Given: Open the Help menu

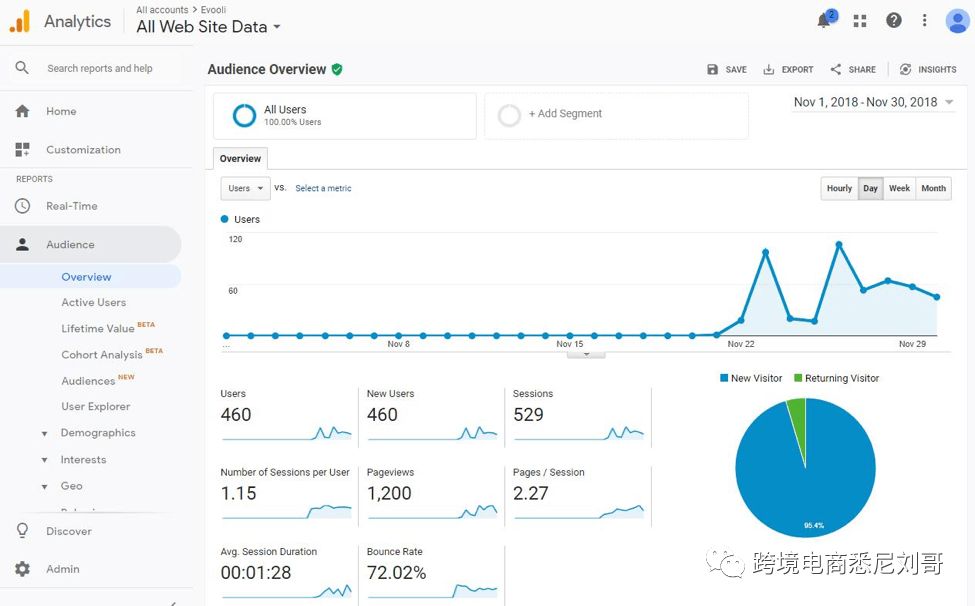Looking at the screenshot, I should point(892,19).
